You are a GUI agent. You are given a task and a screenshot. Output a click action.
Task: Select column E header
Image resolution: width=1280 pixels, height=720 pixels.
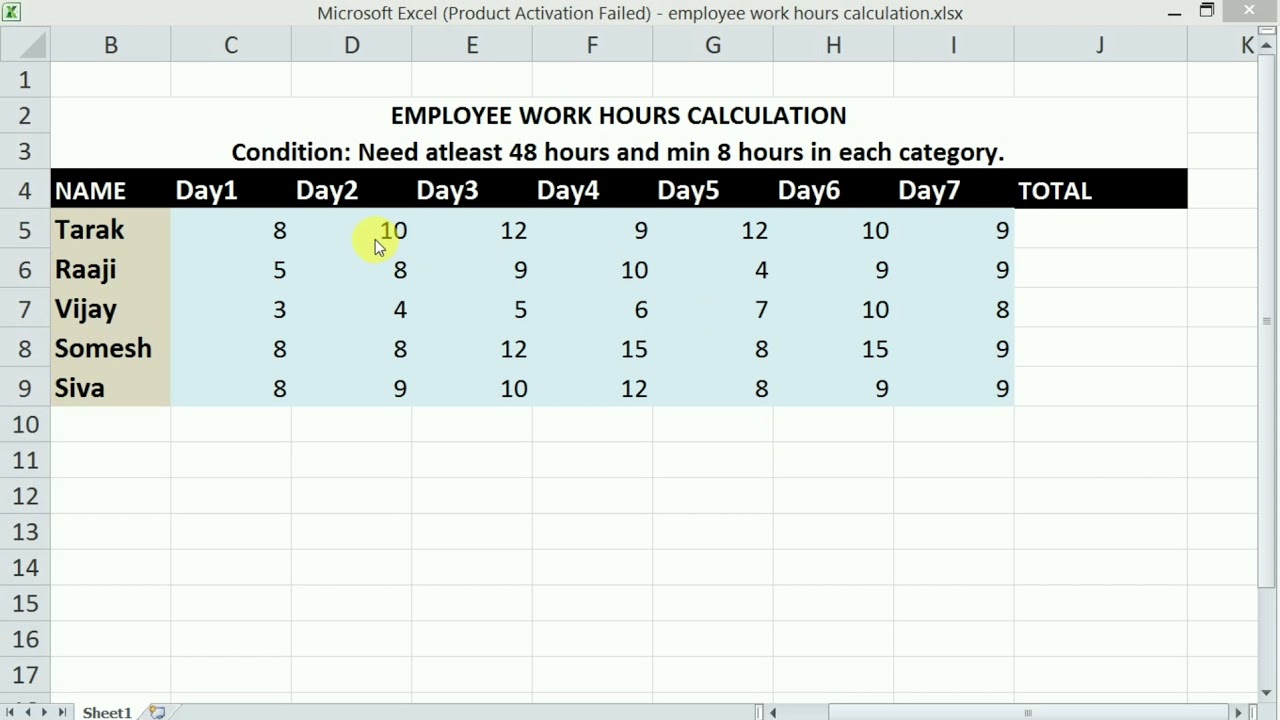coord(472,45)
